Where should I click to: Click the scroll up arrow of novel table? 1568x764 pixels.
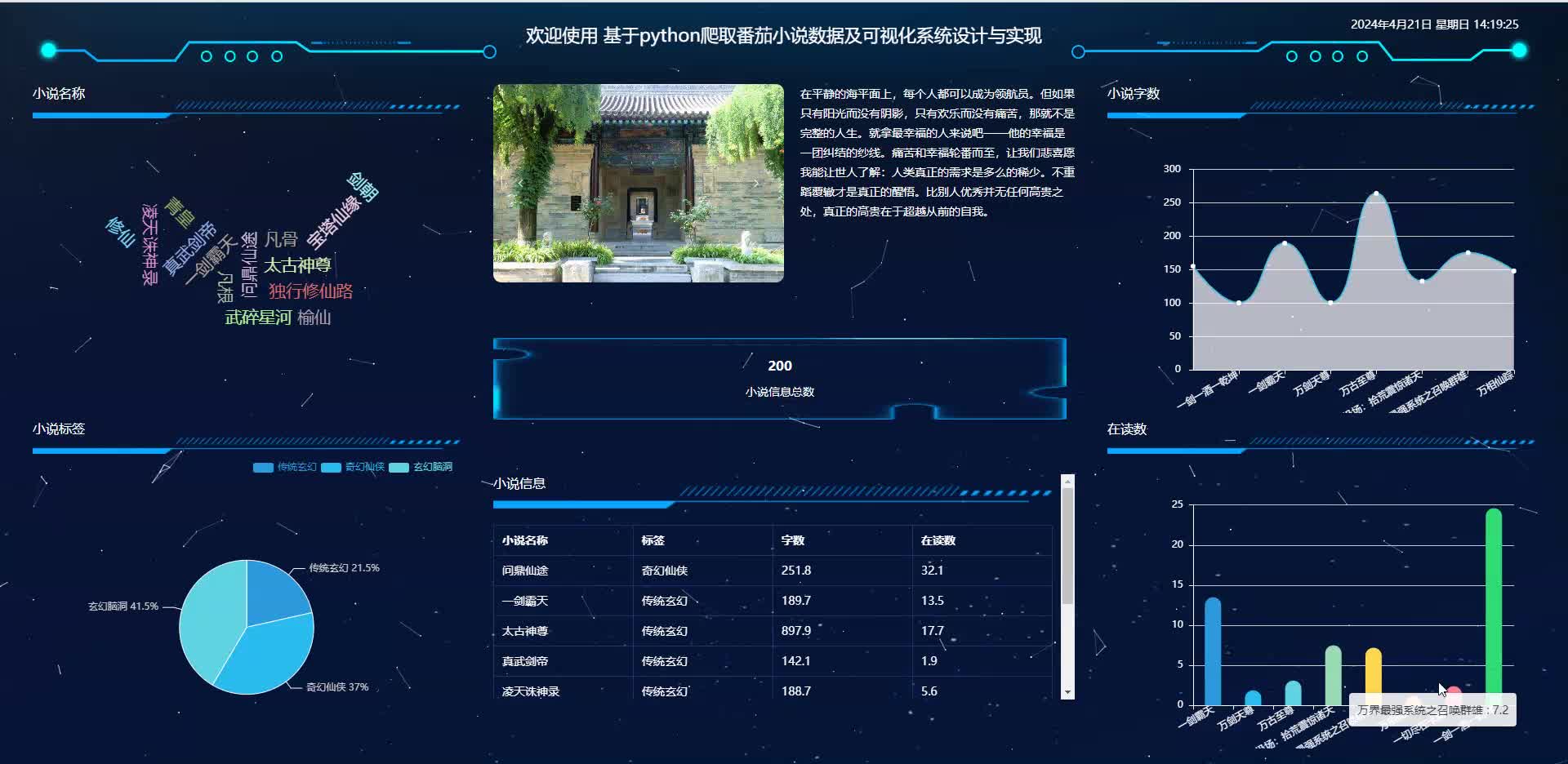[1067, 481]
